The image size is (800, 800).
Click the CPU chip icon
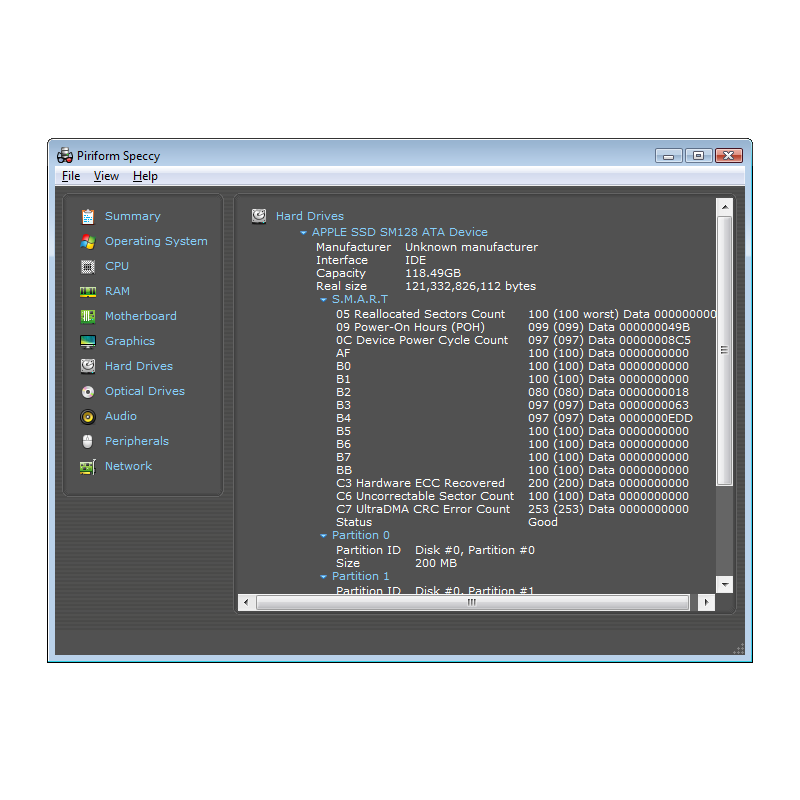click(x=88, y=266)
